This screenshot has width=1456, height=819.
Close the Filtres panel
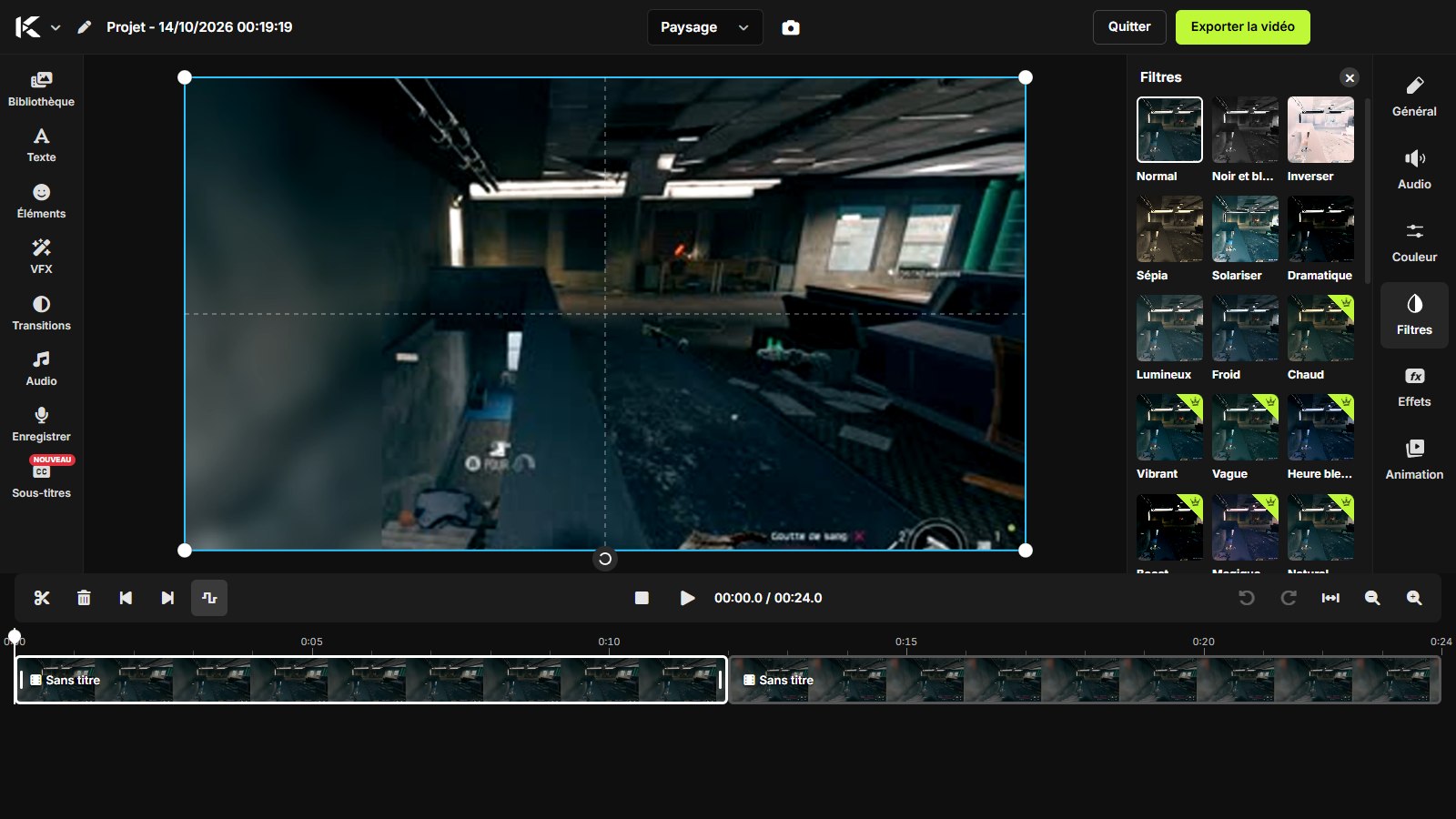click(1350, 78)
